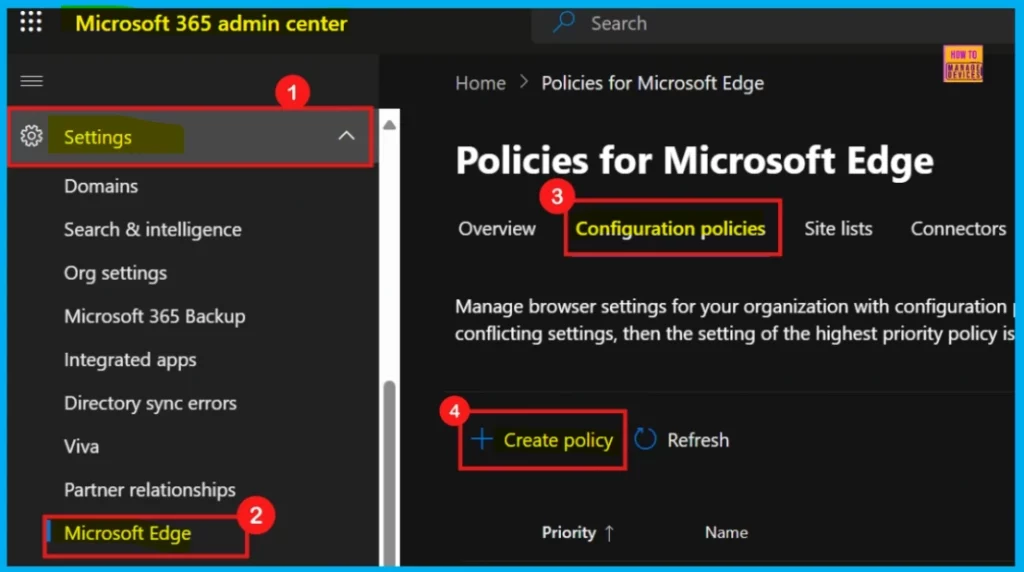Click the sidebar scroll up arrow
Screen dimensions: 1024x572
tap(389, 125)
